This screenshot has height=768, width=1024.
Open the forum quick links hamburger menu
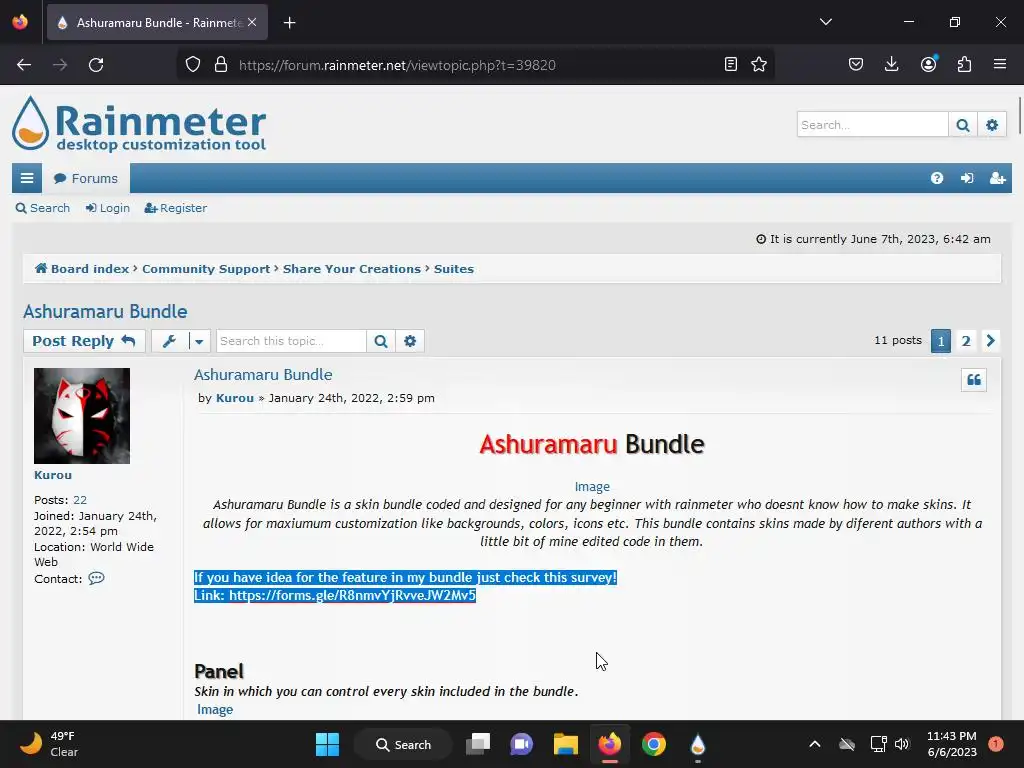click(x=27, y=178)
